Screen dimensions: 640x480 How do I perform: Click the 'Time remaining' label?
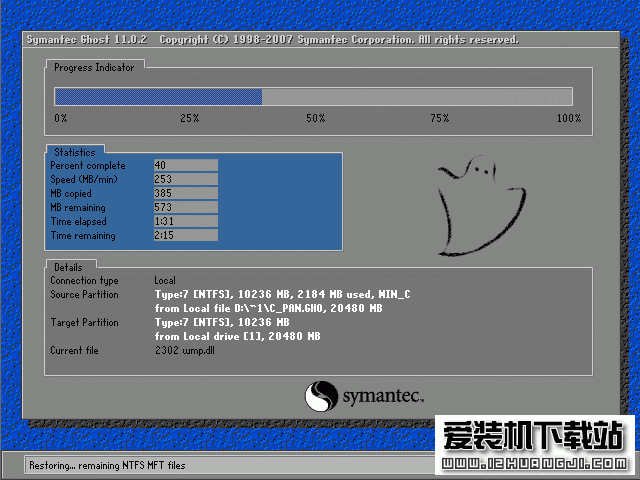[83, 236]
